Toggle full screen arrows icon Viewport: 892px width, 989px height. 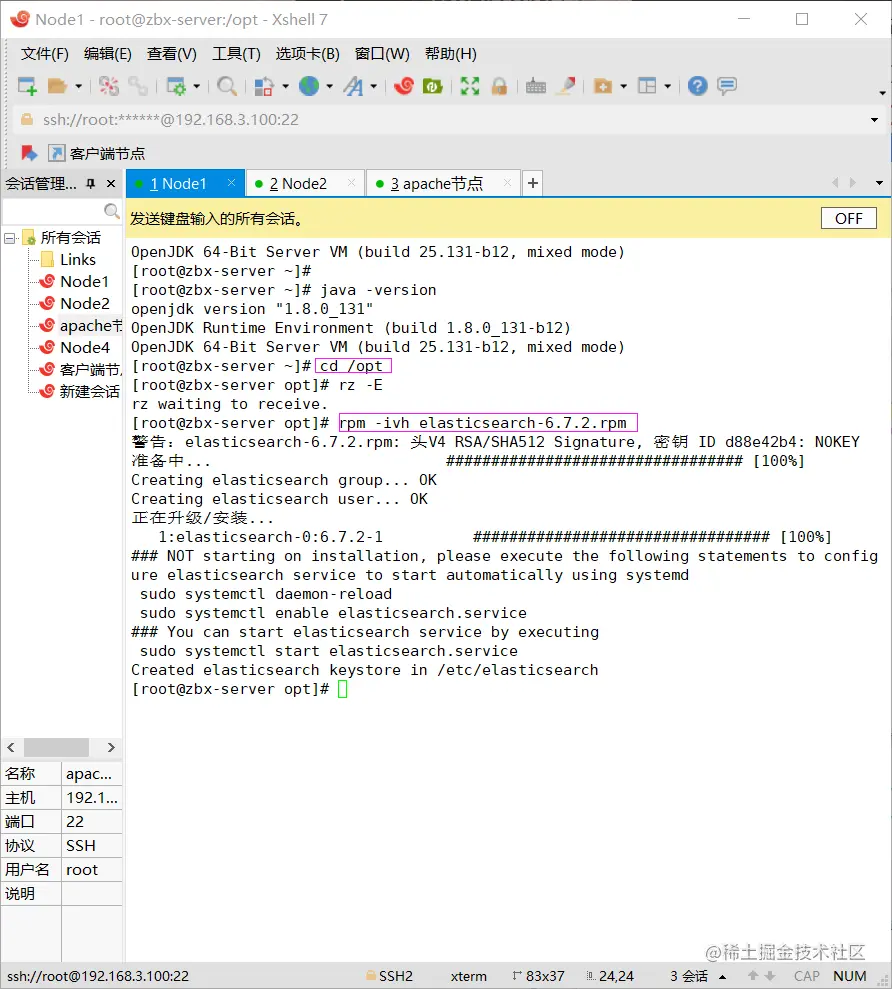[x=470, y=86]
